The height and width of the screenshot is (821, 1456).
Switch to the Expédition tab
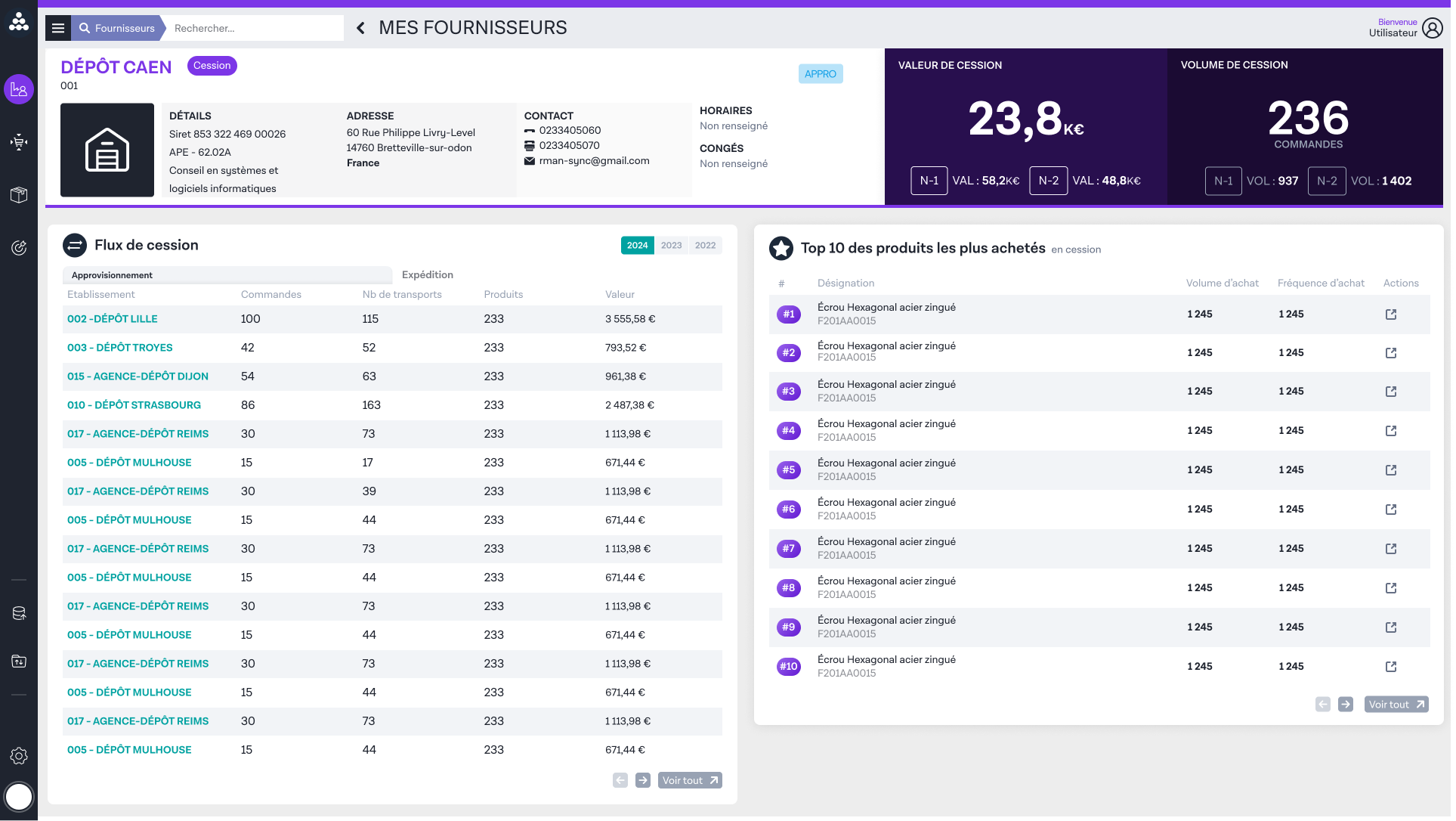[428, 274]
